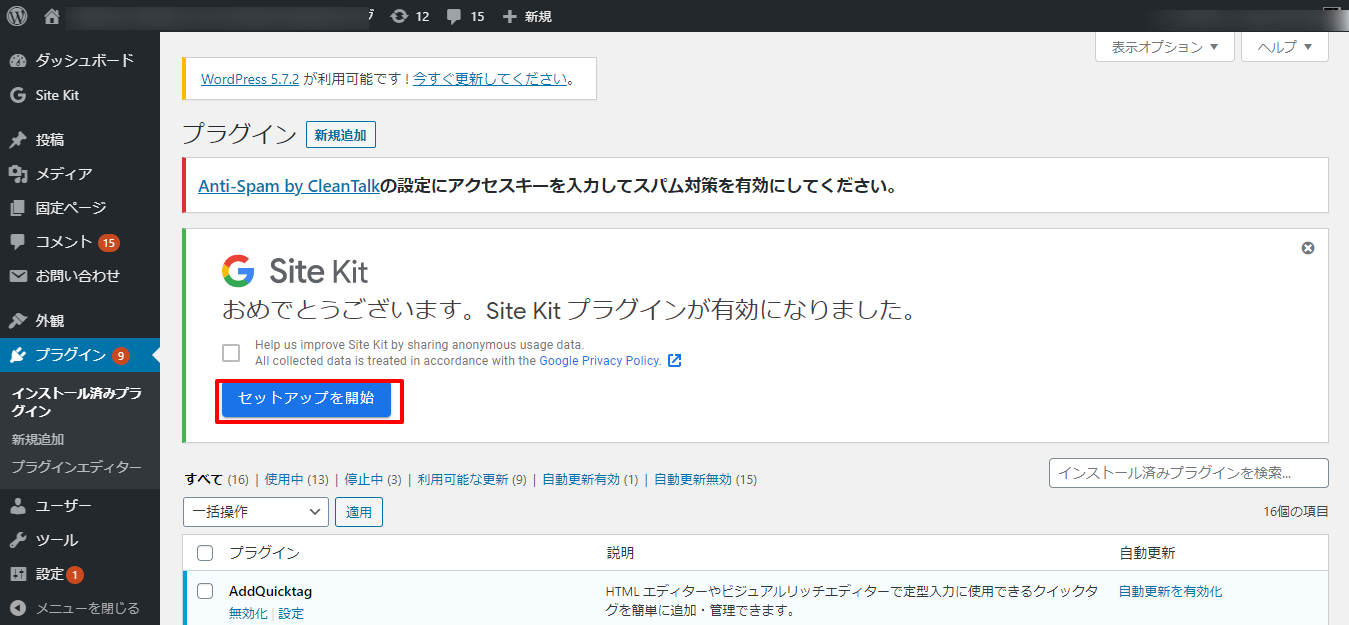1349x625 pixels.
Task: Sort by プラグイン column header
Action: [264, 553]
